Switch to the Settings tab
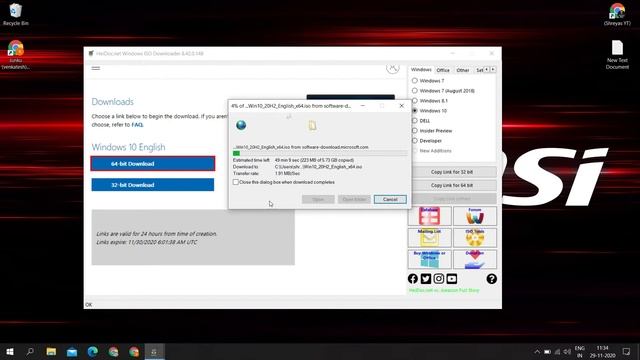This screenshot has height=360, width=640. click(479, 70)
